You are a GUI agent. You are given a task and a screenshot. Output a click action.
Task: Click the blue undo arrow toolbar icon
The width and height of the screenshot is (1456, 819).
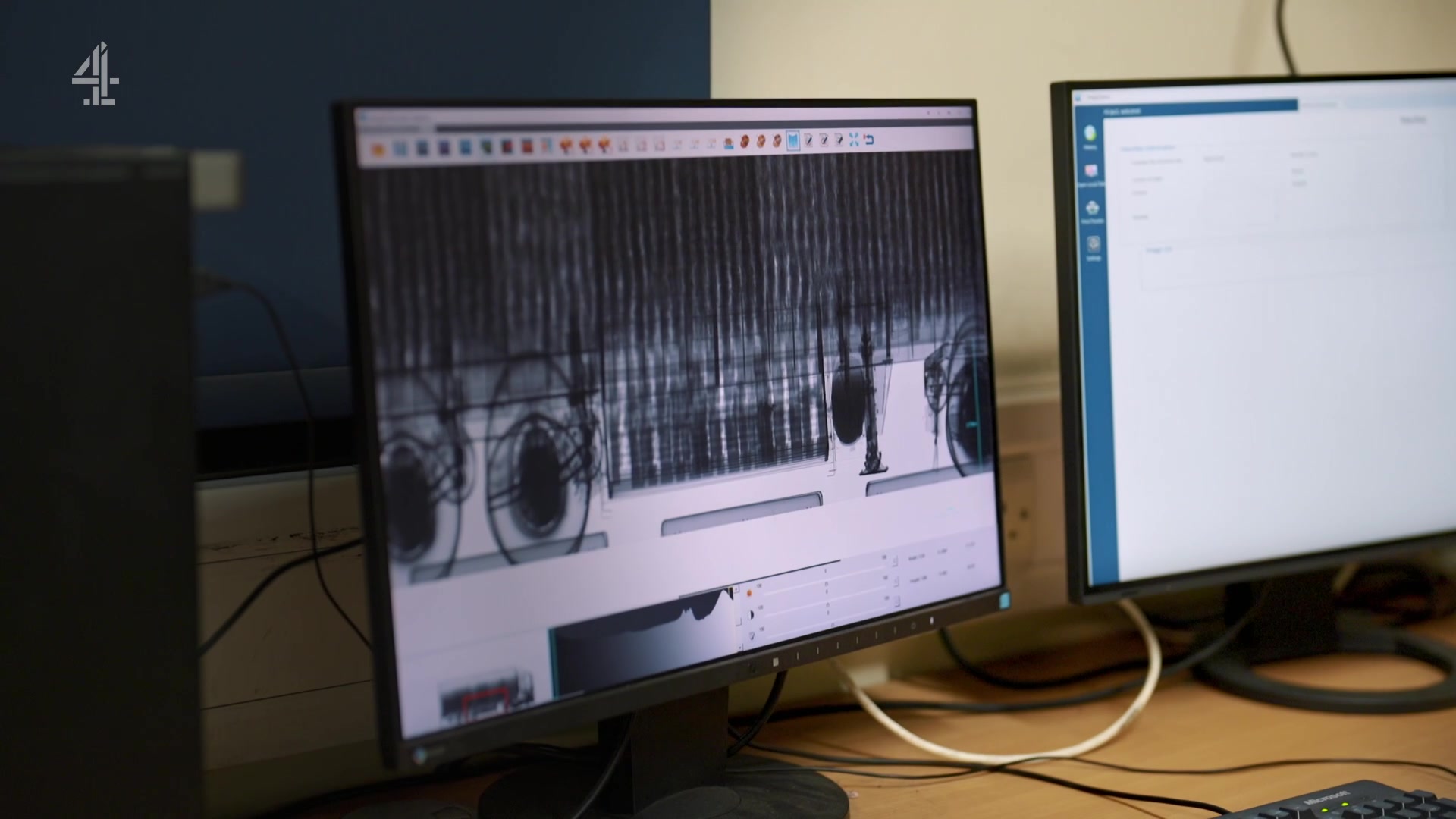[868, 140]
